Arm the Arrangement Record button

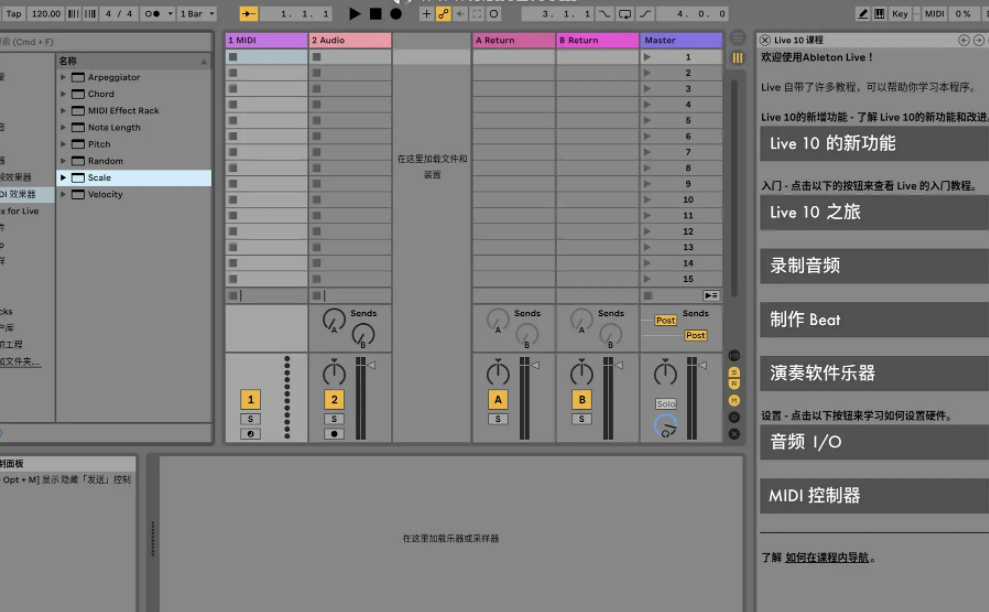click(395, 13)
